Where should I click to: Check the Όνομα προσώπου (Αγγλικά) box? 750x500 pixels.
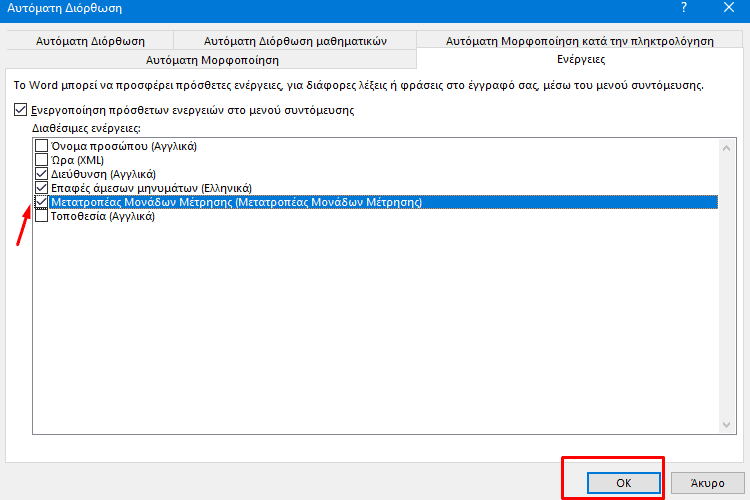click(42, 145)
